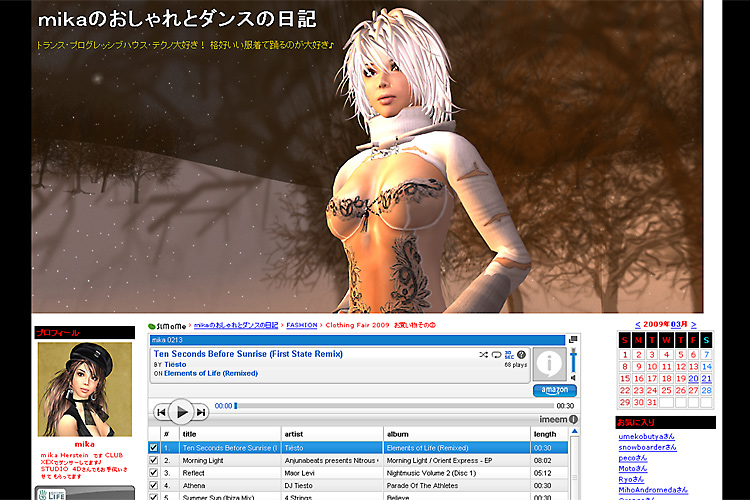
Task: Open song title Ten Seconds Before Sunrise link
Action: pyautogui.click(x=248, y=354)
